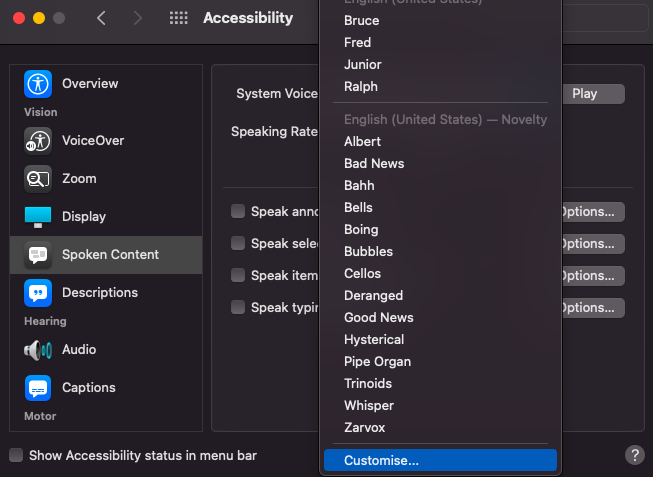Open the Descriptions icon in sidebar
Viewport: 653px width, 477px height.
click(38, 293)
